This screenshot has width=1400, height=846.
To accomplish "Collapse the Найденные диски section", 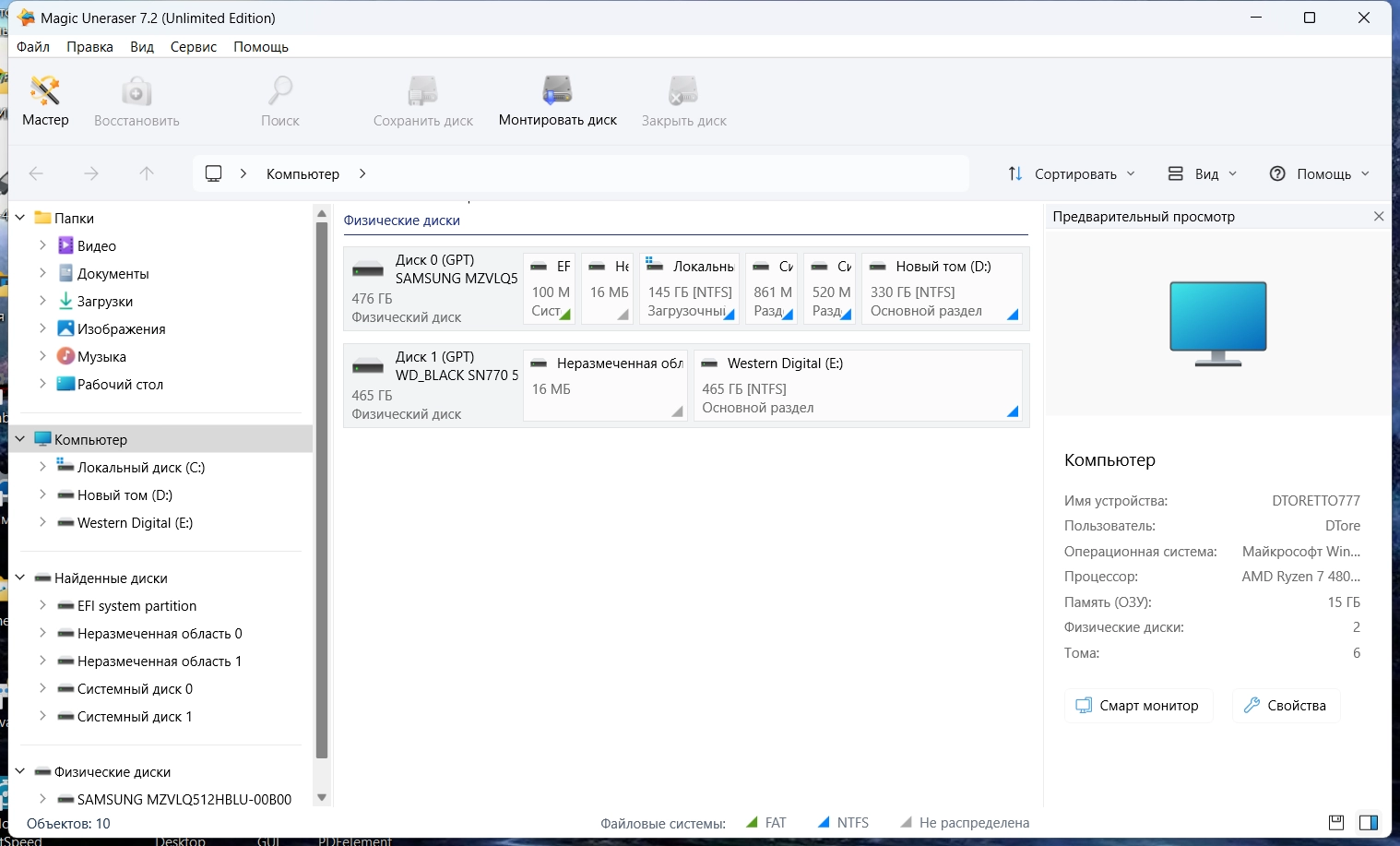I will [x=20, y=578].
